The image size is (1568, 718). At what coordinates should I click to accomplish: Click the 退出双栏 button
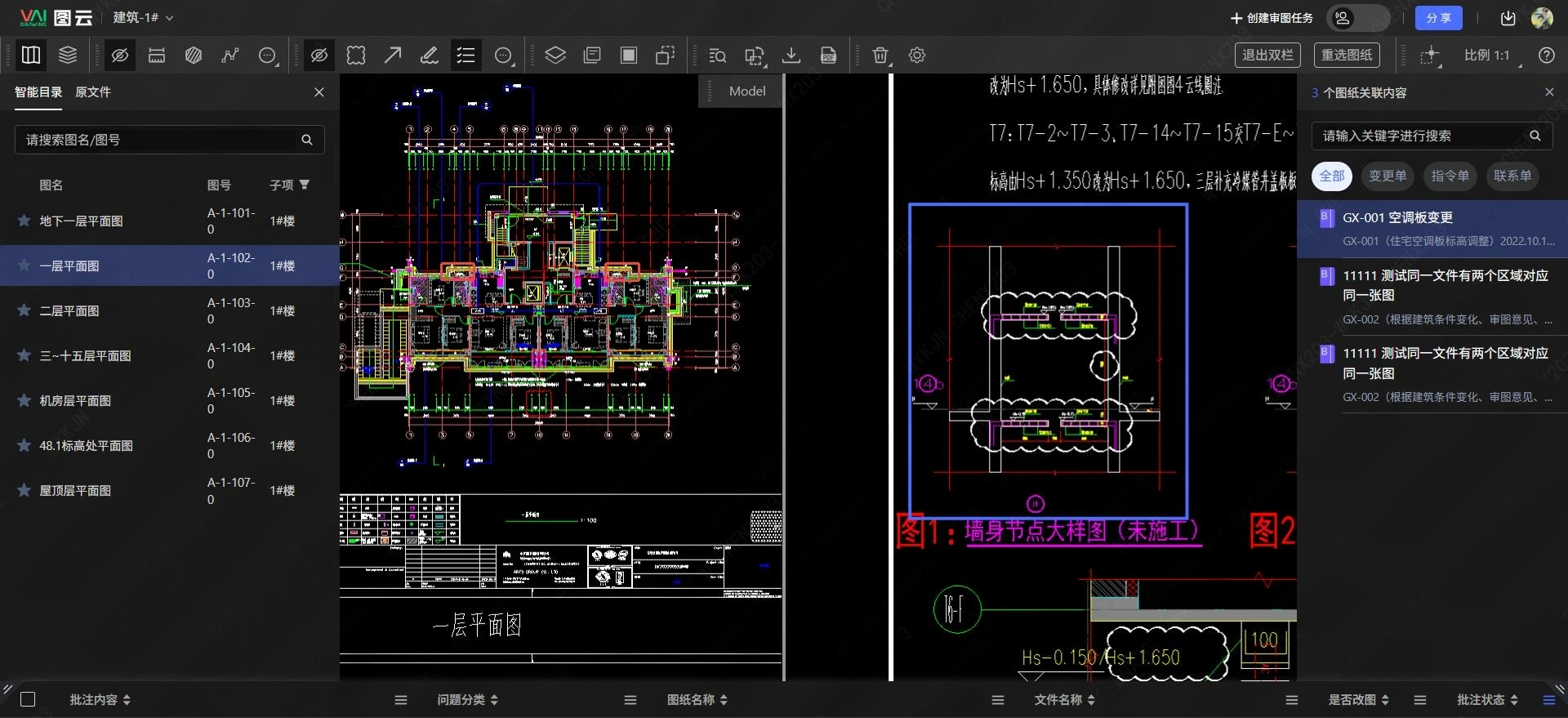(x=1267, y=56)
